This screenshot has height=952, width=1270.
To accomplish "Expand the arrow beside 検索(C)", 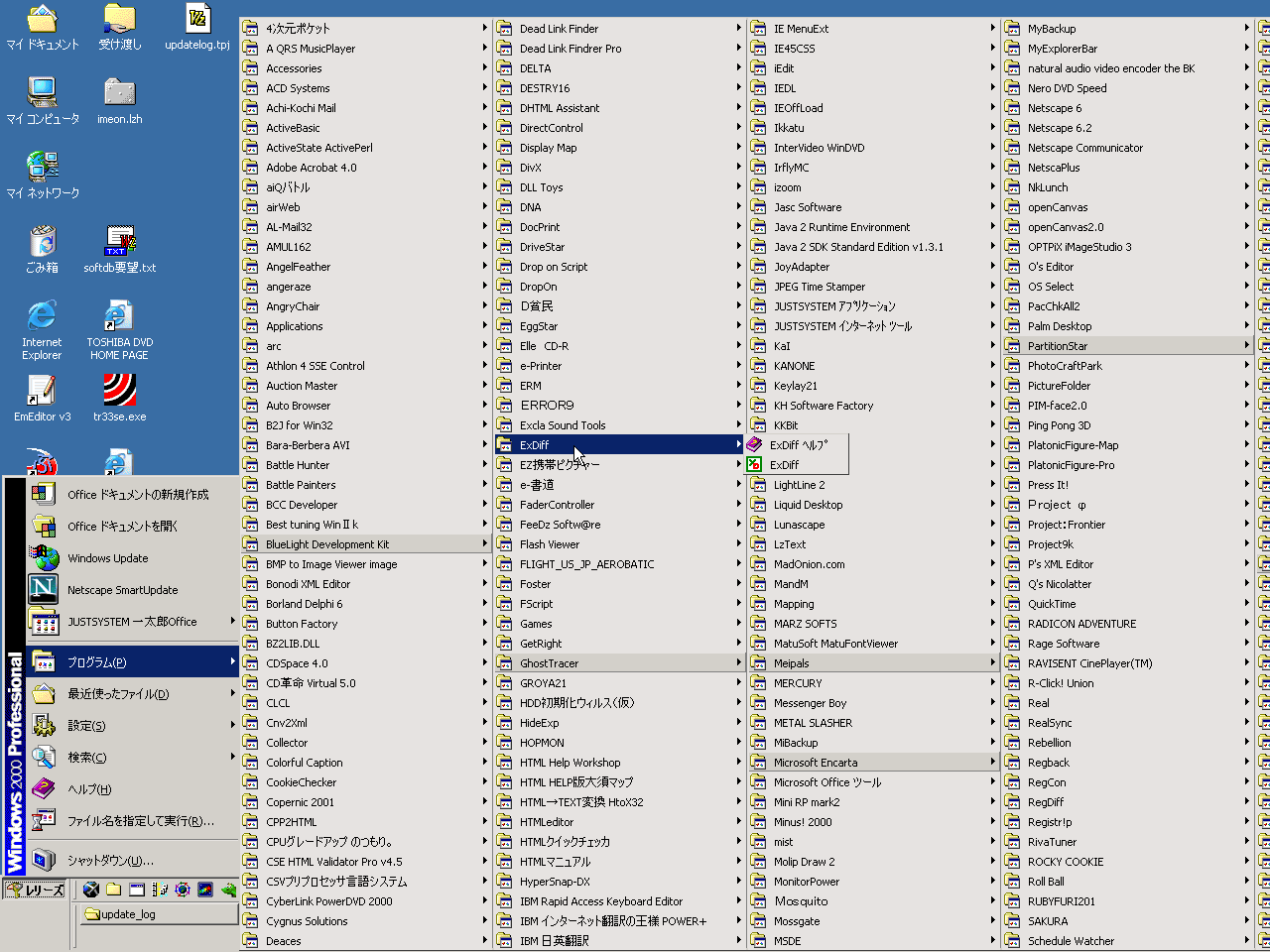I will click(x=232, y=757).
